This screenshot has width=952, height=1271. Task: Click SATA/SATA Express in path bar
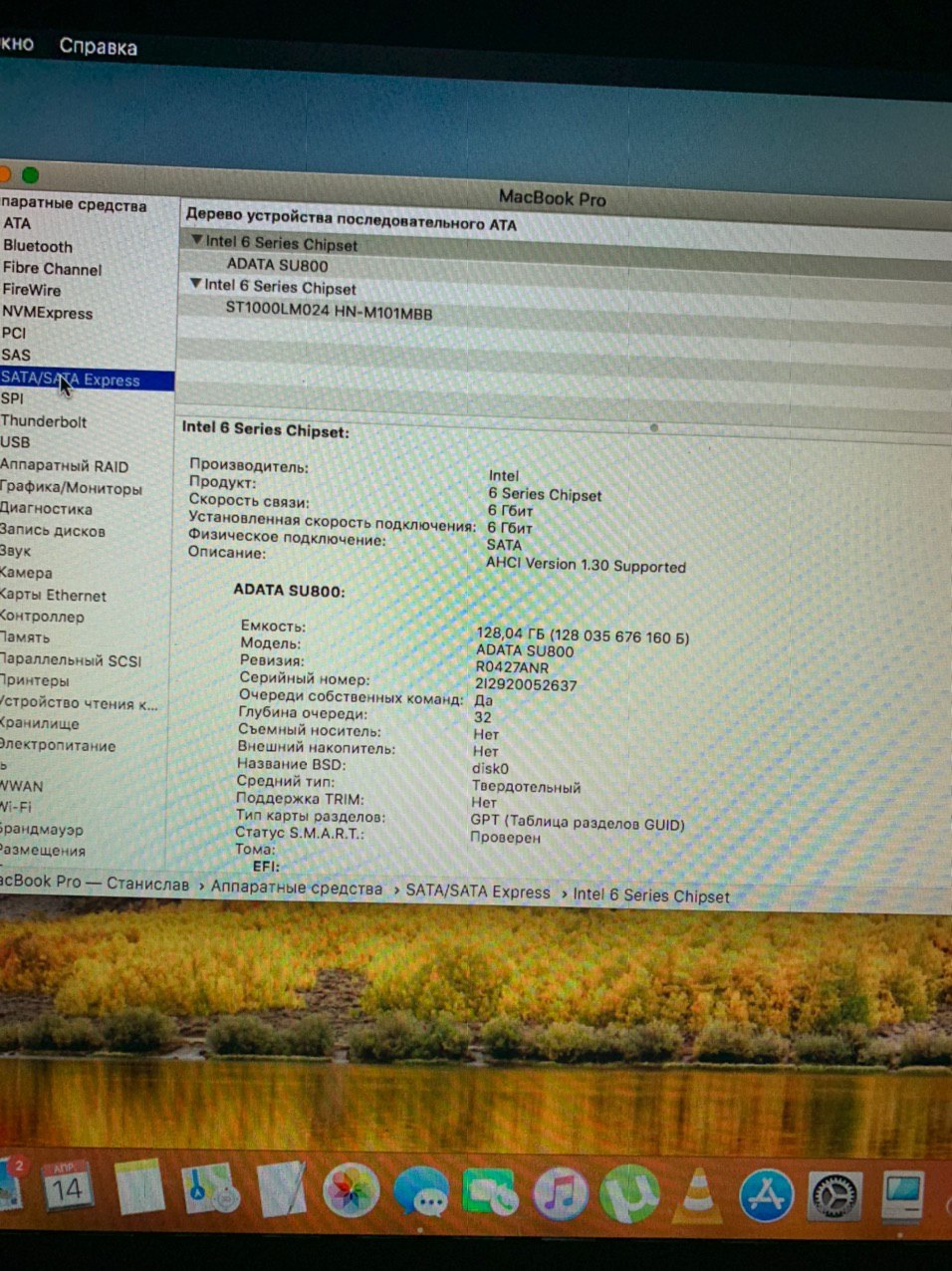[478, 891]
